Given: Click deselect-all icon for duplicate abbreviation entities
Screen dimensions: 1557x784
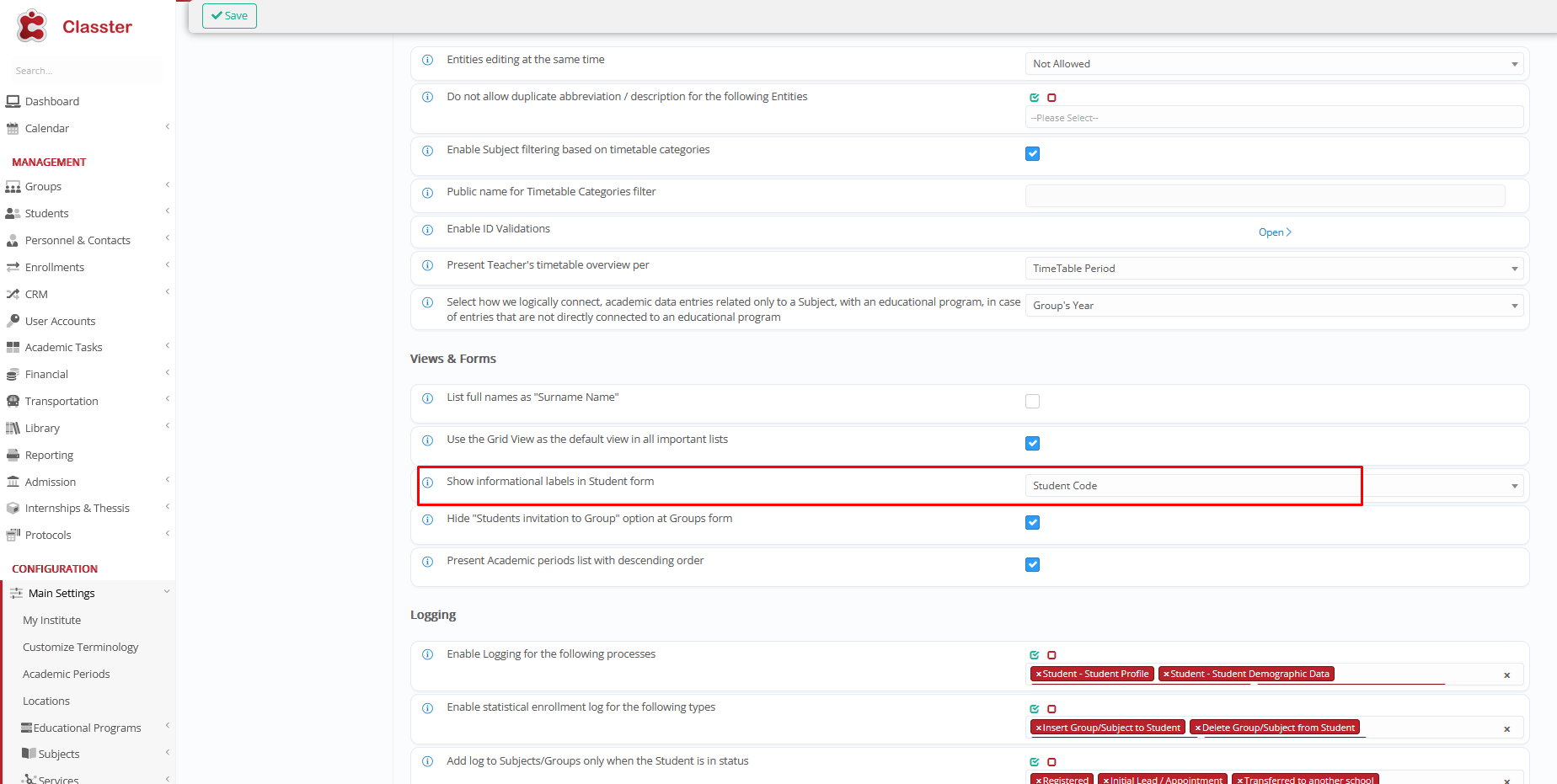Looking at the screenshot, I should tap(1051, 98).
